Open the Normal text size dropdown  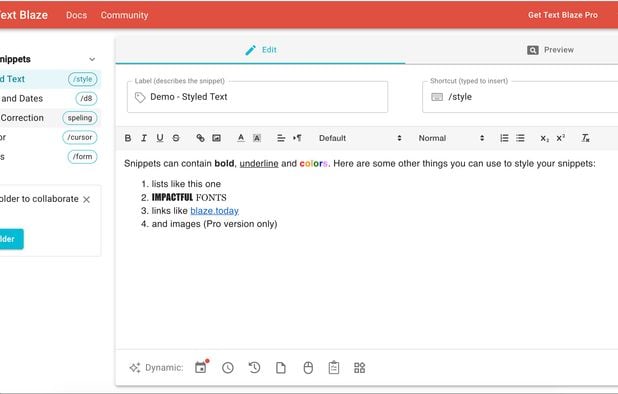451,138
